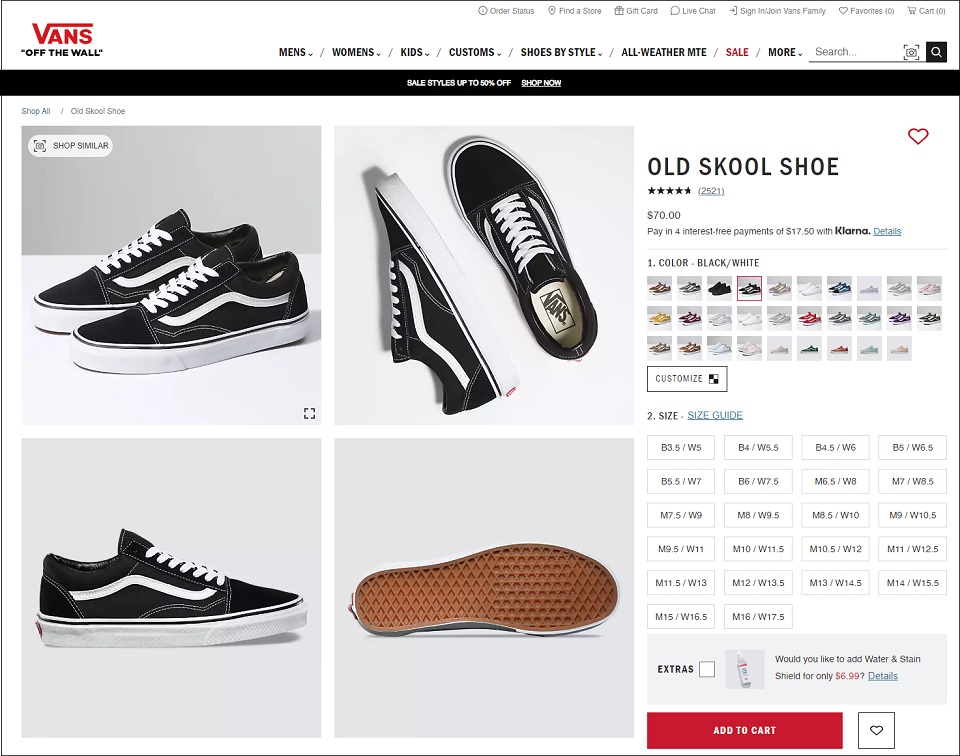Expand the KIDS menu

click(x=415, y=53)
